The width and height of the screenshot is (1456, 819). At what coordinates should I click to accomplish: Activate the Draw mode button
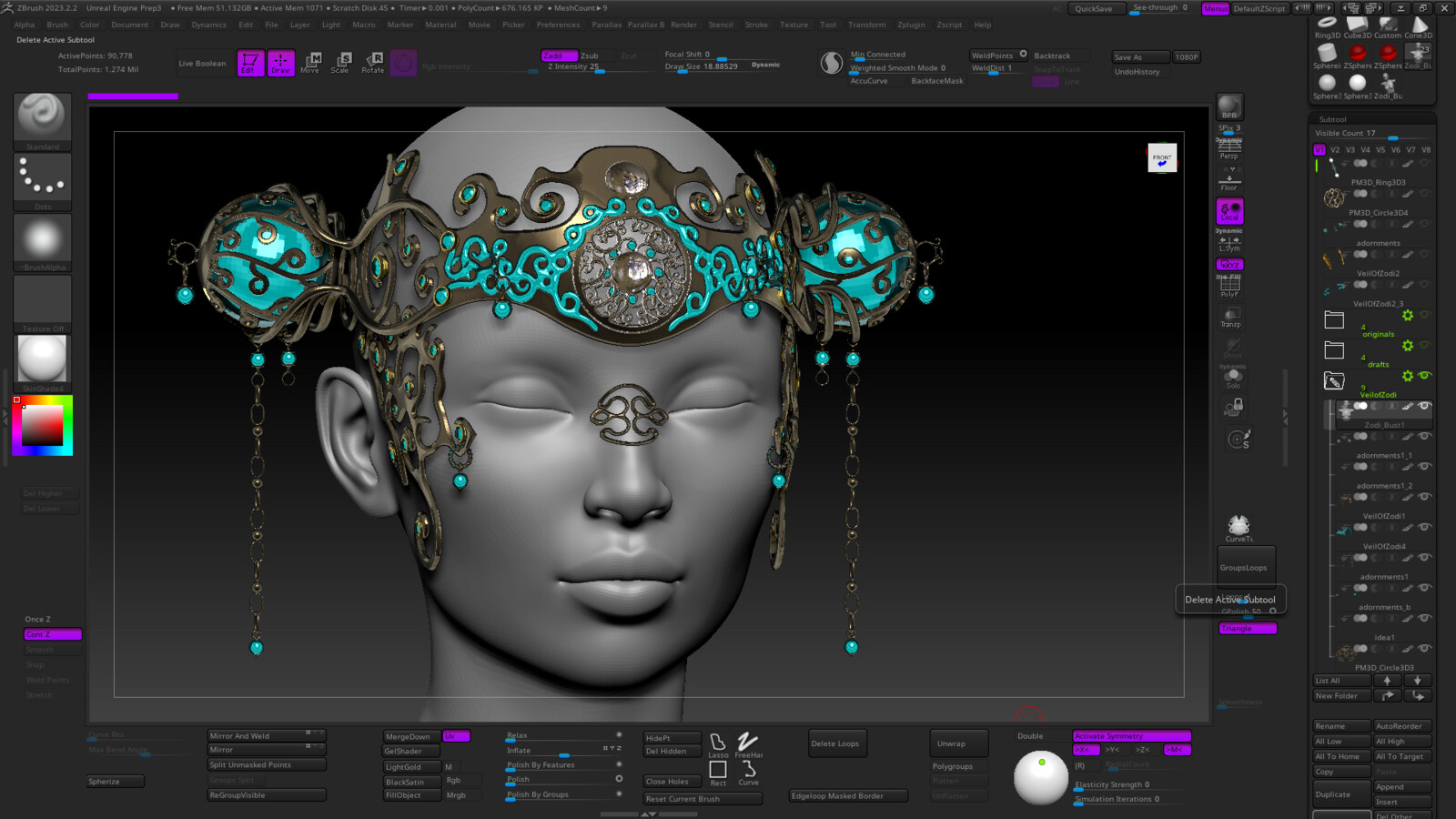click(280, 63)
